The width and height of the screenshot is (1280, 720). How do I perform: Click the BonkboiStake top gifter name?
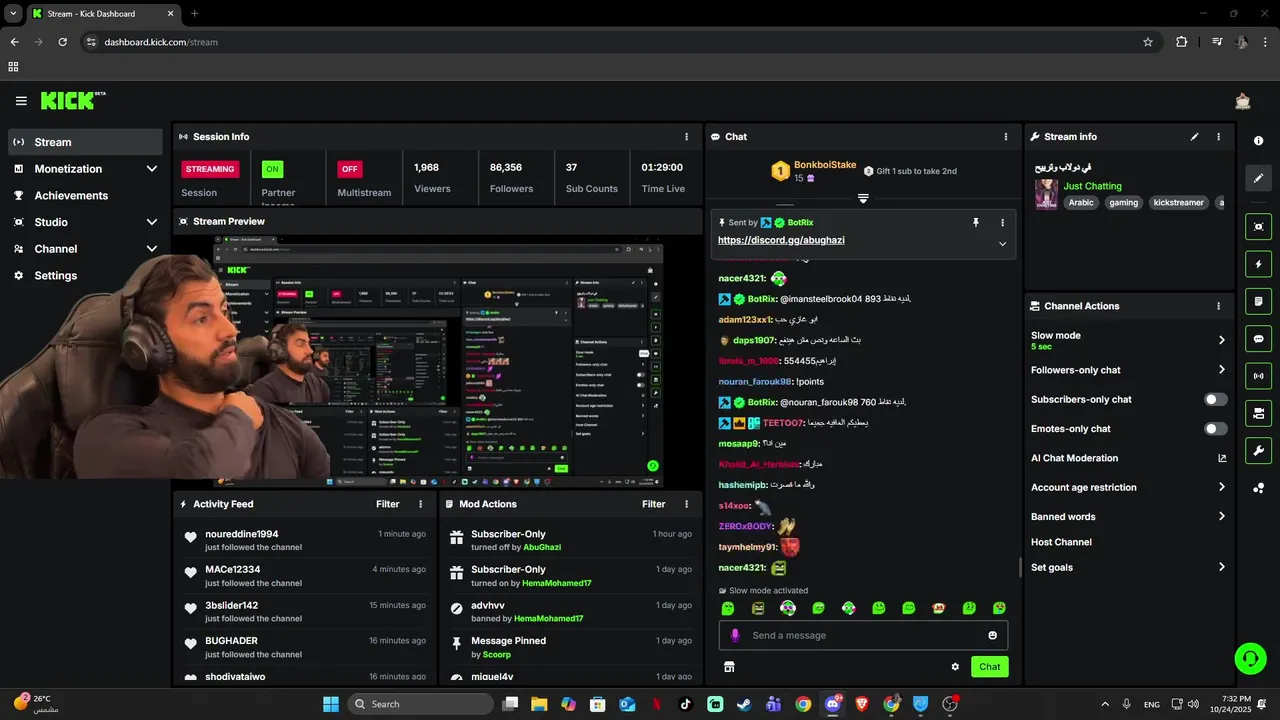(825, 165)
